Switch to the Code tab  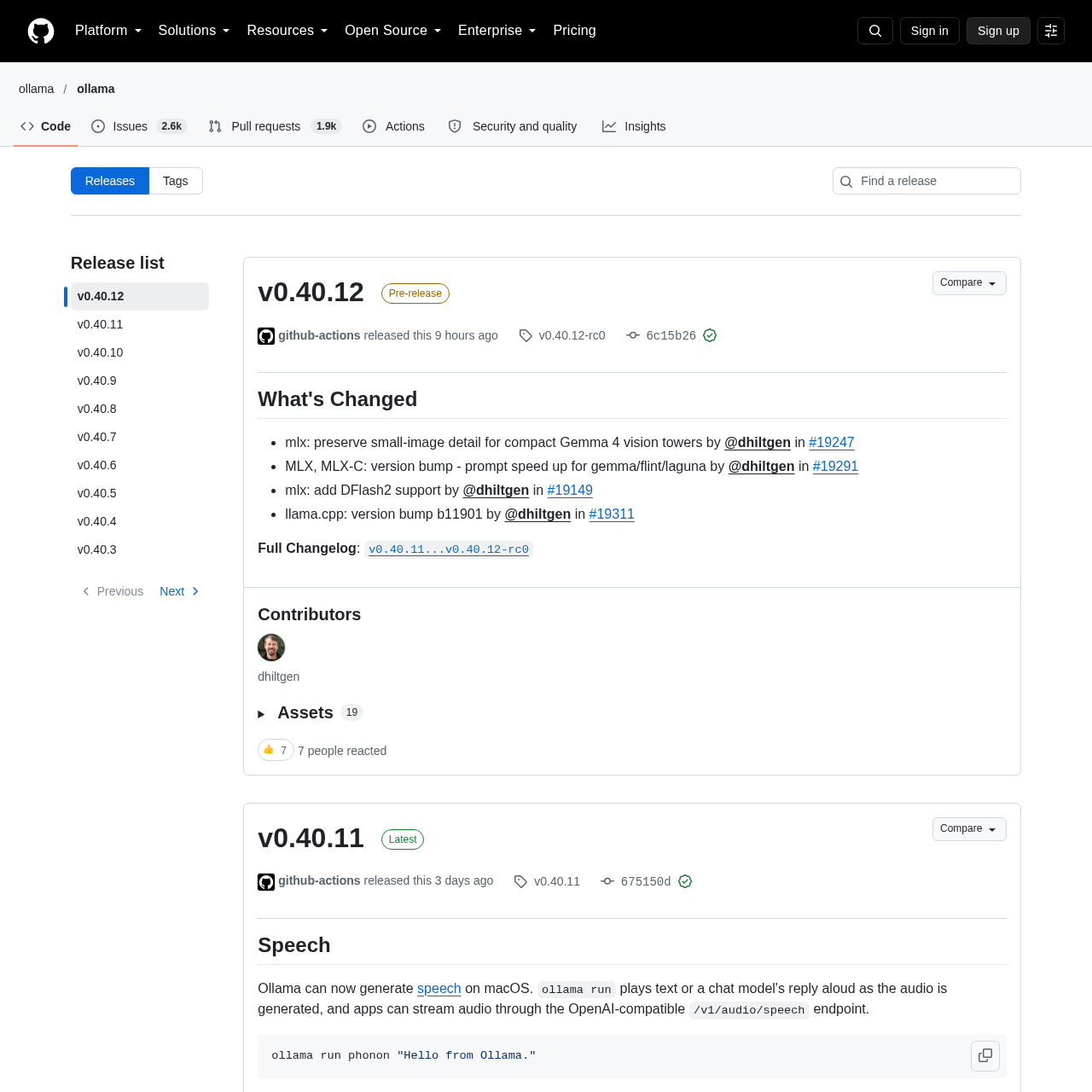(46, 126)
